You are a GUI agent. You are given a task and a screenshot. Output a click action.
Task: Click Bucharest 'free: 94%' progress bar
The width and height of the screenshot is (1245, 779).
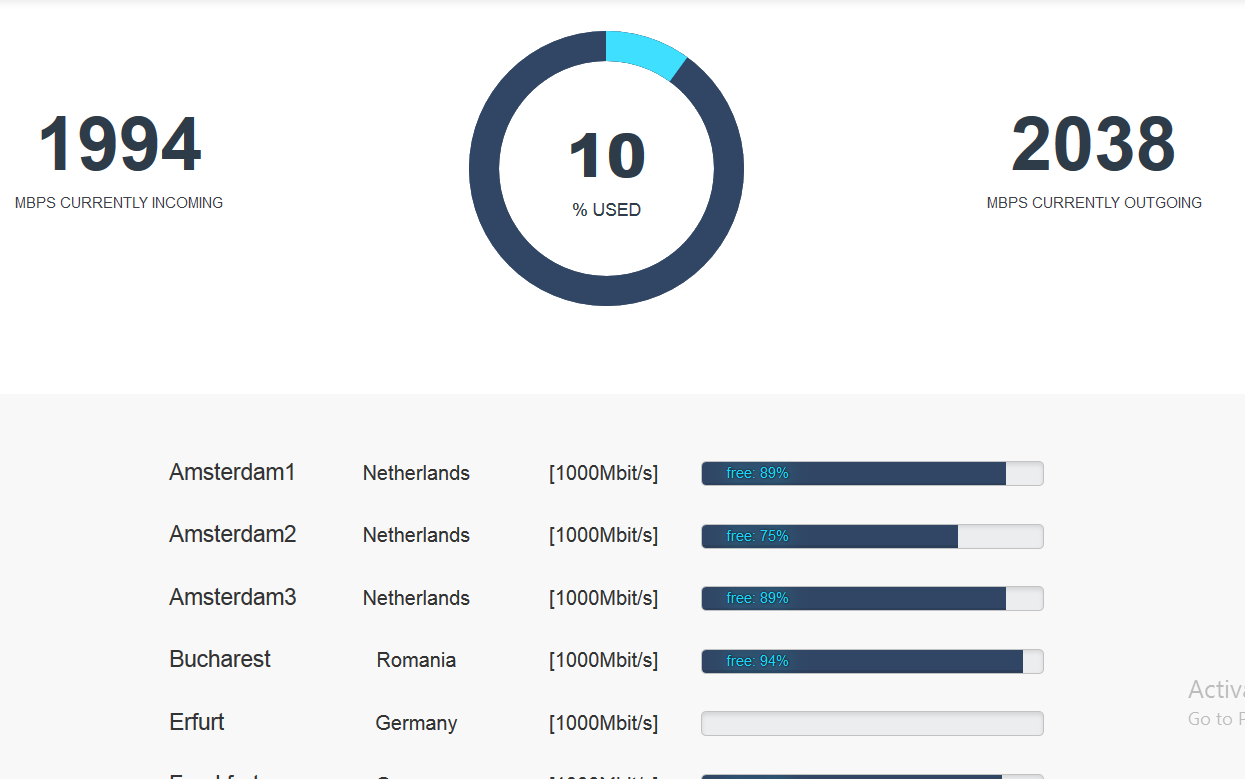[872, 661]
